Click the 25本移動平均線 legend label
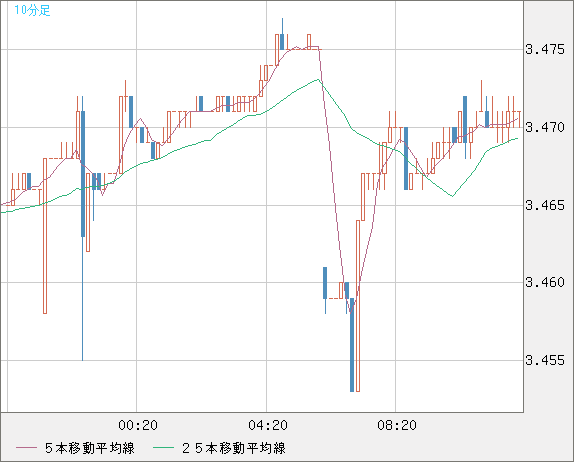Screen dimensions: 574x462 [x=234, y=448]
